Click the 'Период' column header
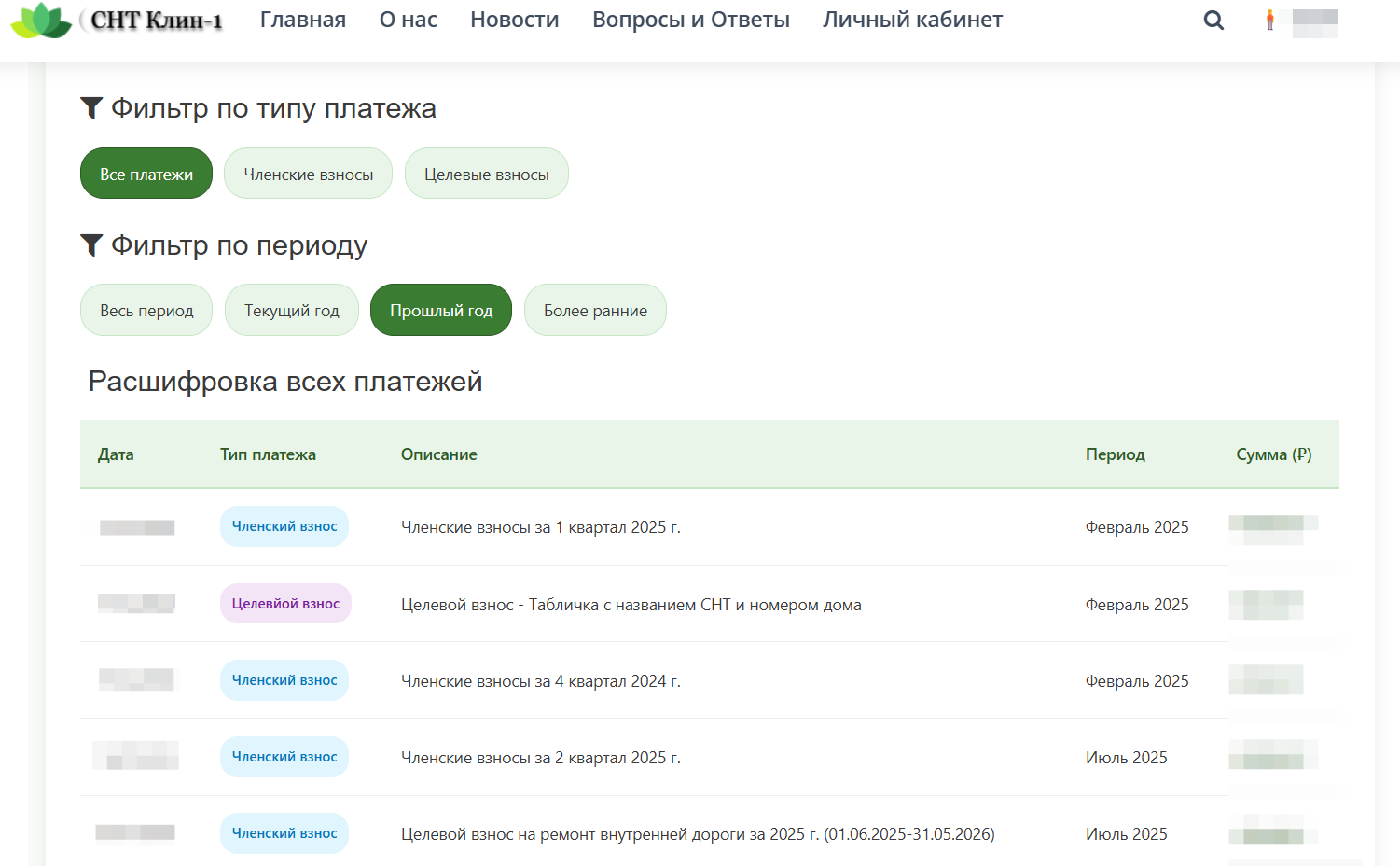Screen dimensions: 1400x866 (x=1115, y=454)
